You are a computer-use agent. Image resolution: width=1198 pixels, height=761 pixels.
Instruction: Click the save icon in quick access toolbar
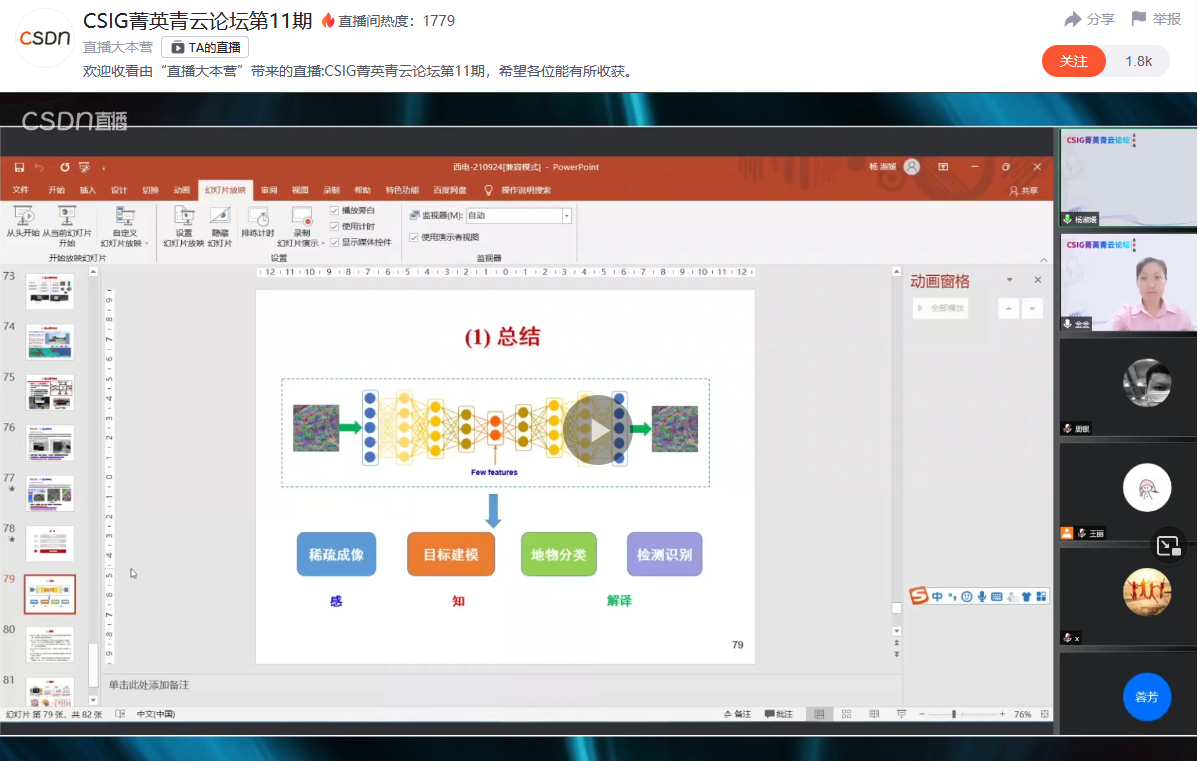[19, 167]
